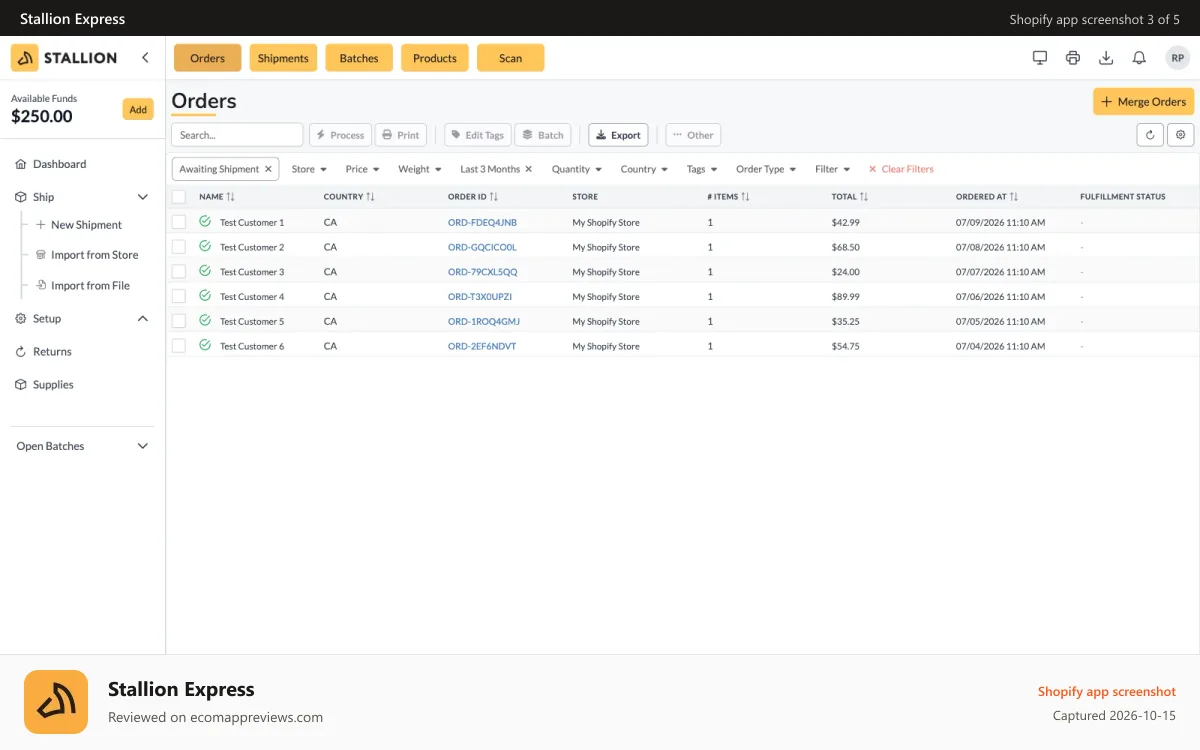Sort by Ordered At with the sort arrows
This screenshot has width=1200, height=750.
(x=1014, y=197)
